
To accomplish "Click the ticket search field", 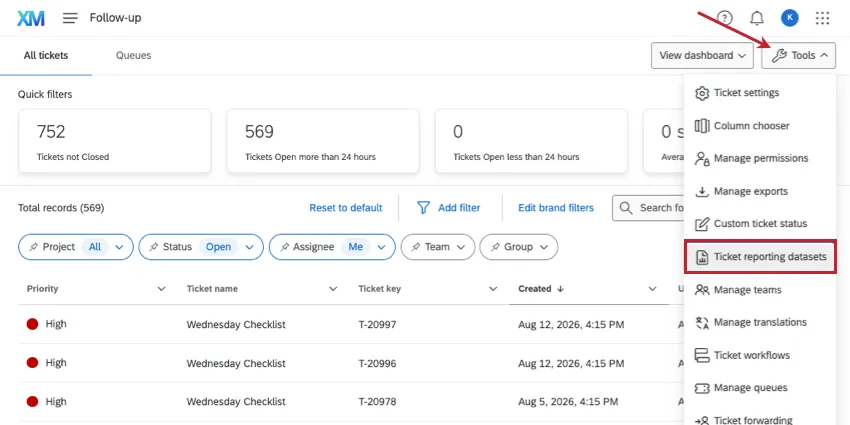I will [648, 208].
